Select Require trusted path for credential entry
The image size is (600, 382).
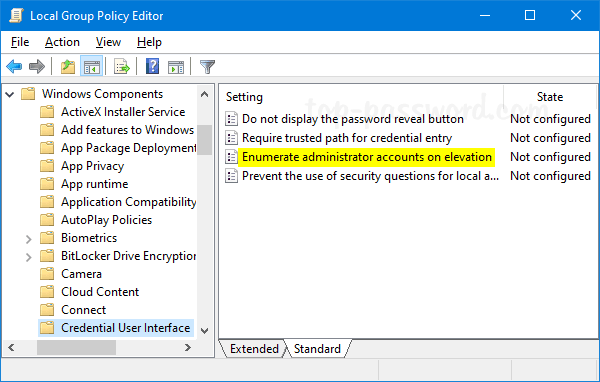coord(347,138)
